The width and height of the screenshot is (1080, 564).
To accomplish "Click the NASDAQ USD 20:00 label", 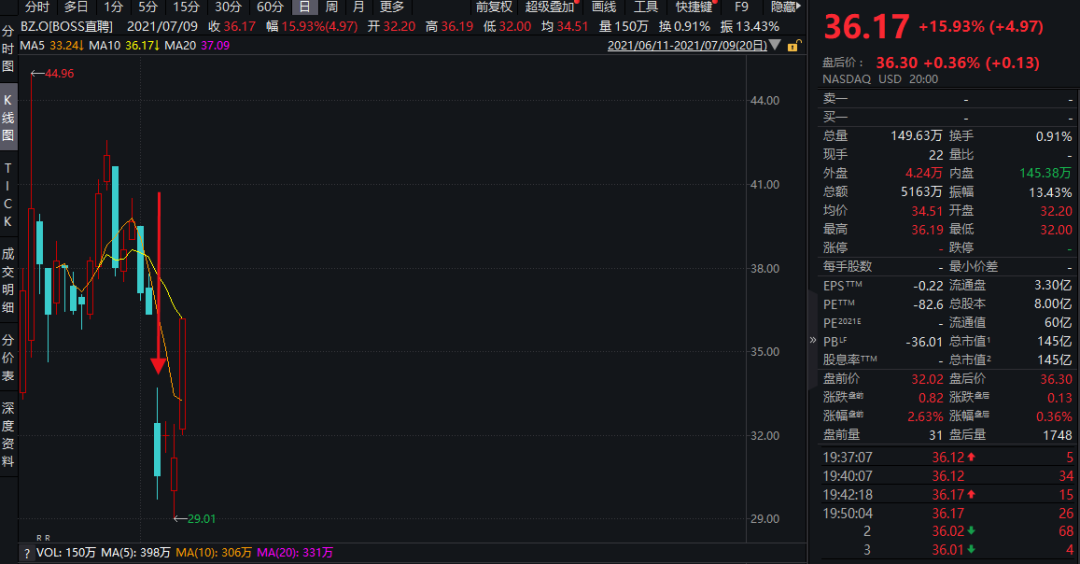I will 880,79.
